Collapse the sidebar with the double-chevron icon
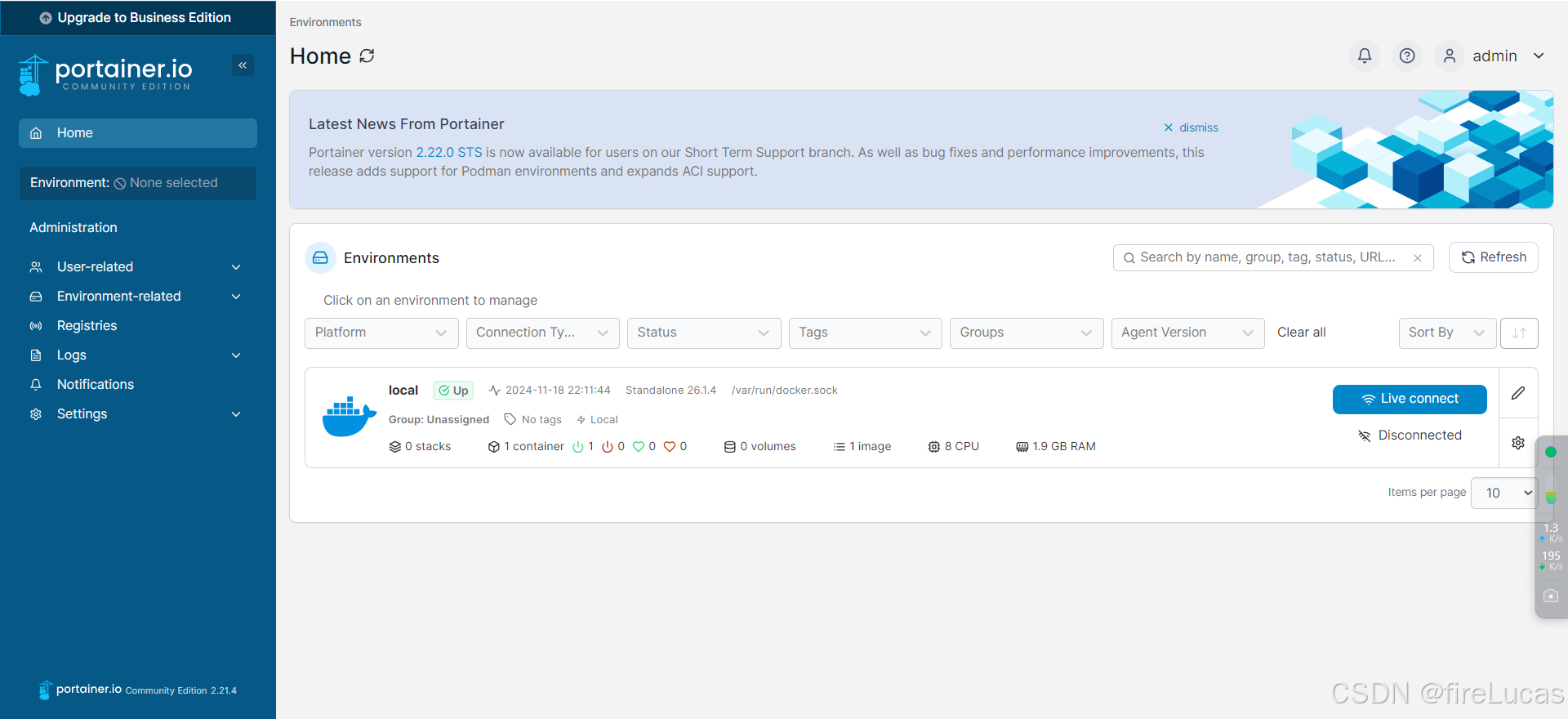This screenshot has height=719, width=1568. coord(243,65)
